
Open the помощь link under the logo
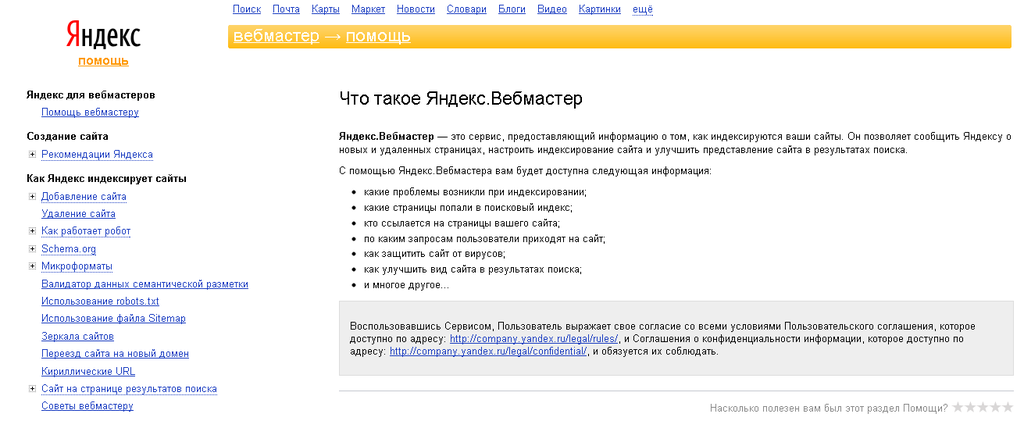pos(103,61)
